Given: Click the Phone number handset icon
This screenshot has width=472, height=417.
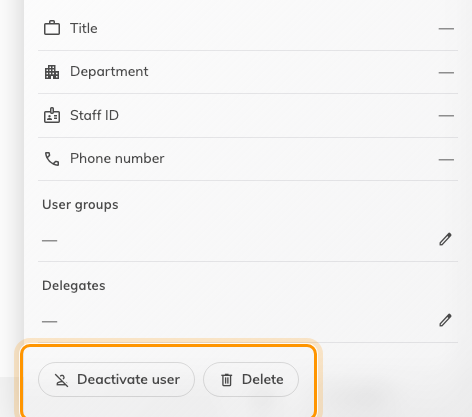Looking at the screenshot, I should 52,159.
